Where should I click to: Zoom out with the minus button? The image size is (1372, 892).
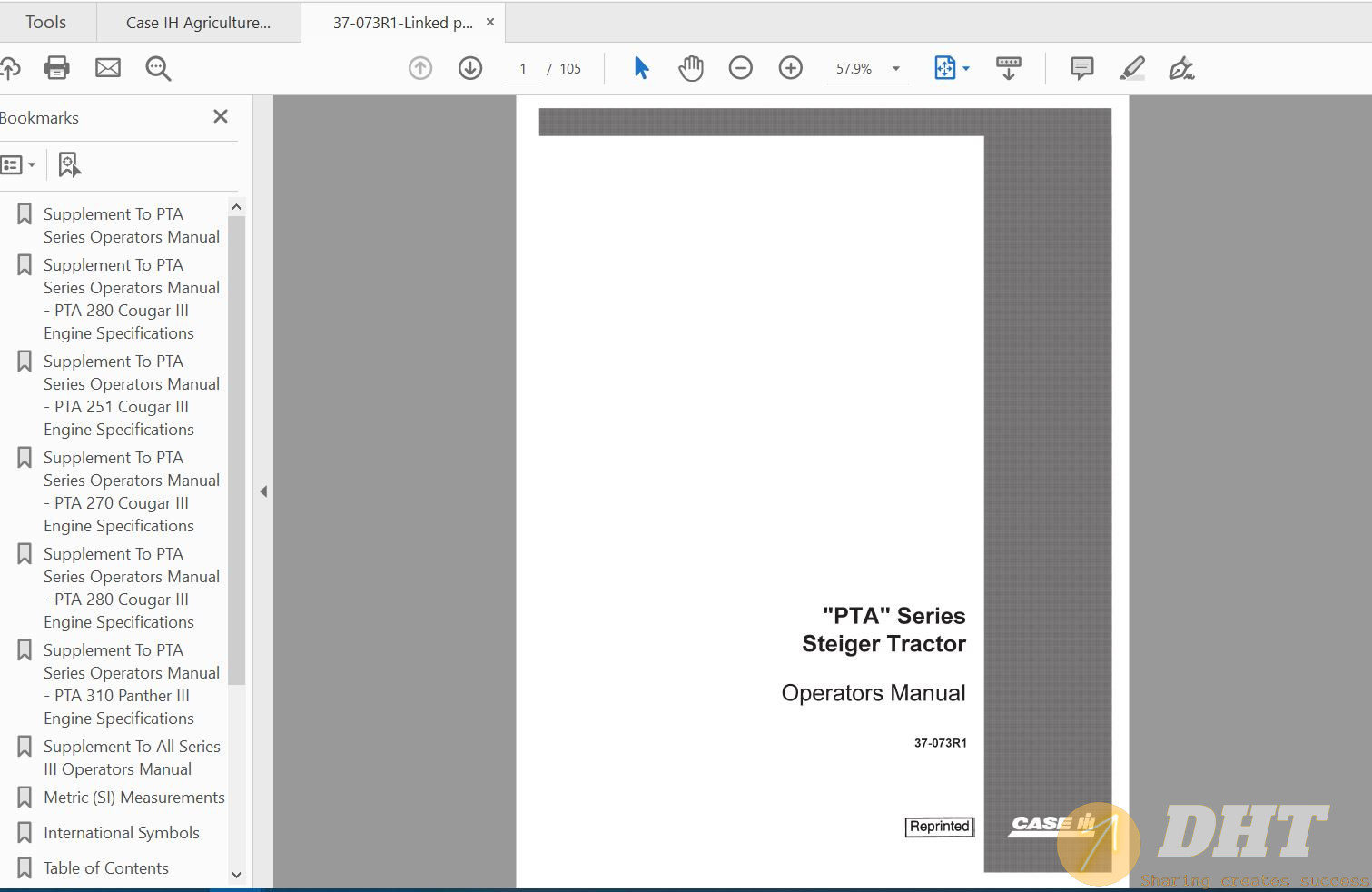click(x=741, y=68)
